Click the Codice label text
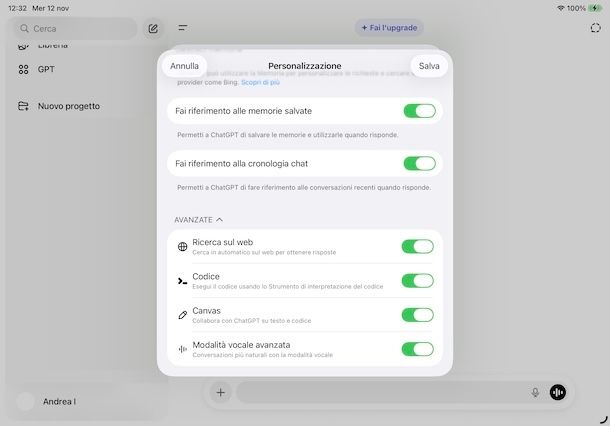This screenshot has width=610, height=426. (206, 277)
